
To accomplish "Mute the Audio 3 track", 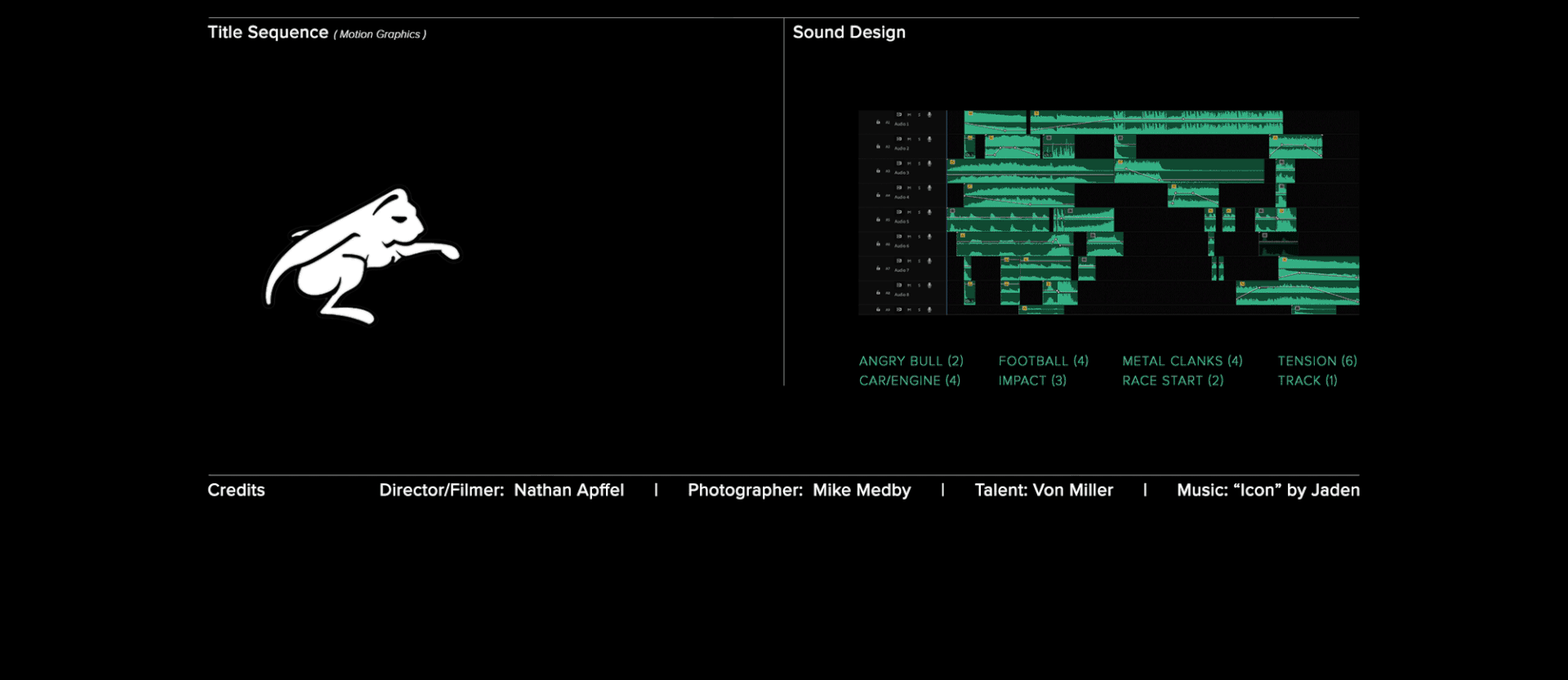I will point(909,163).
